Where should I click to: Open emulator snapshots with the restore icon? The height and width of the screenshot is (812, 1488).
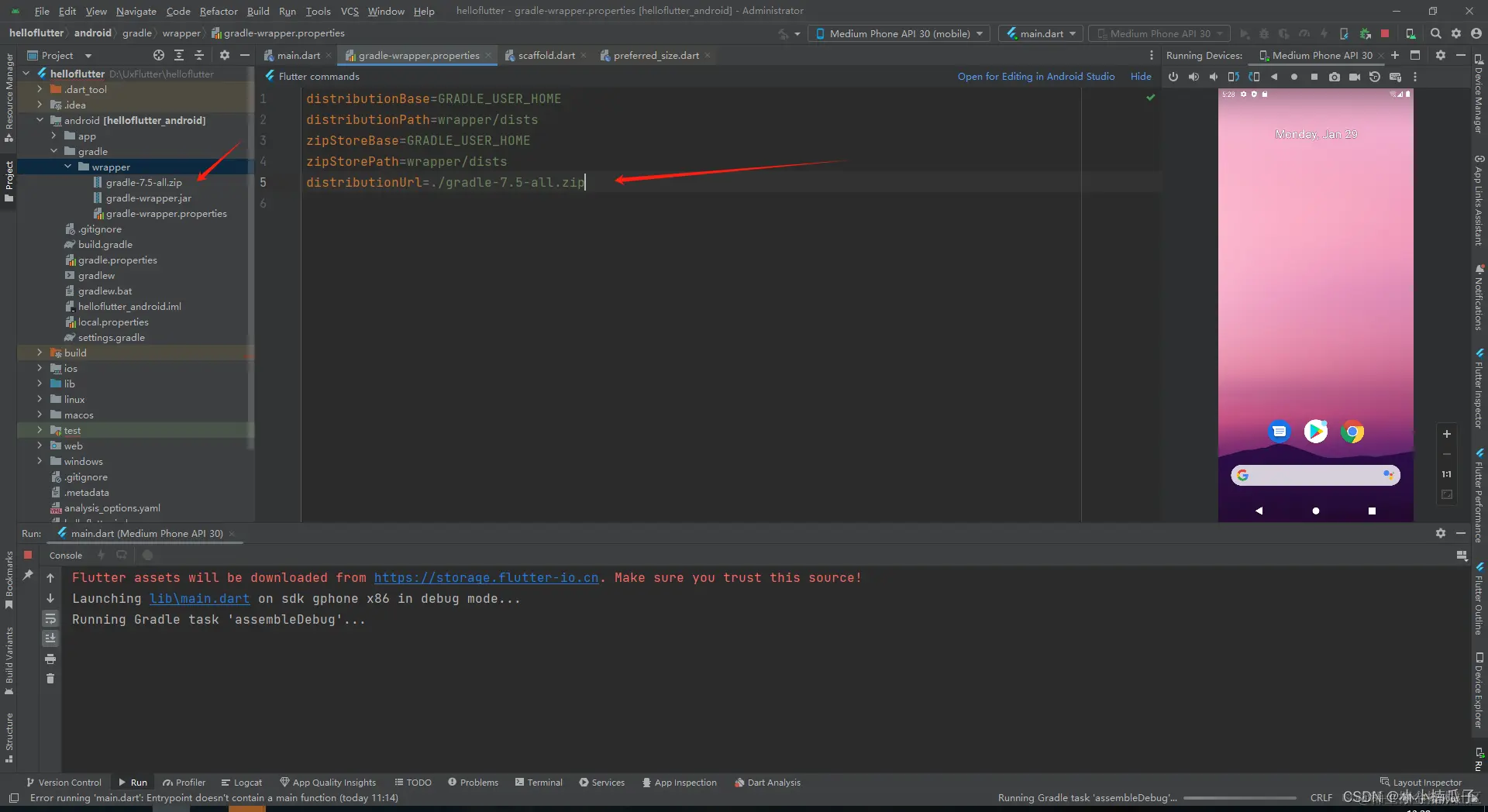1376,77
